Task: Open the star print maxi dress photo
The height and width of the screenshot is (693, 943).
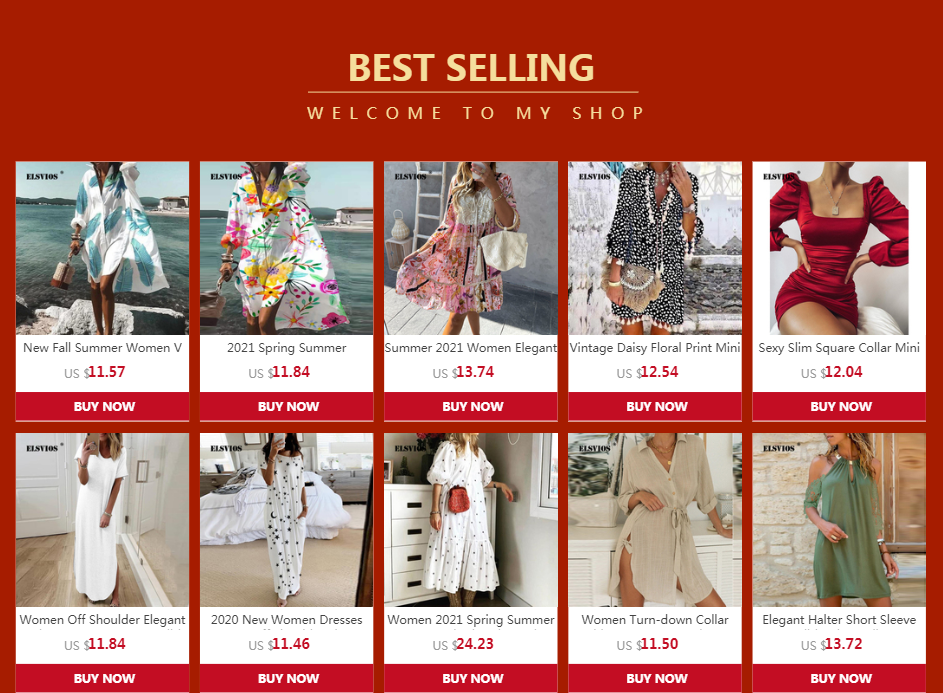Action: [286, 520]
